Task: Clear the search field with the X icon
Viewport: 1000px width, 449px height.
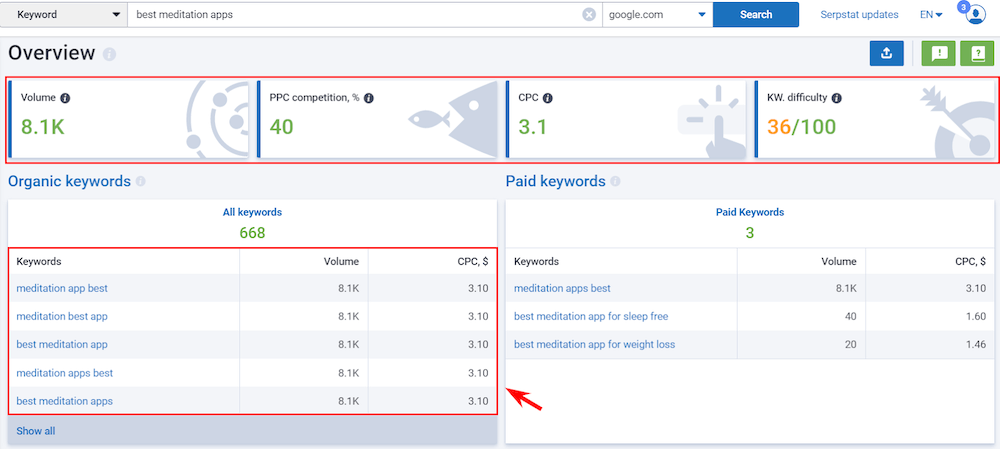Action: pos(589,15)
